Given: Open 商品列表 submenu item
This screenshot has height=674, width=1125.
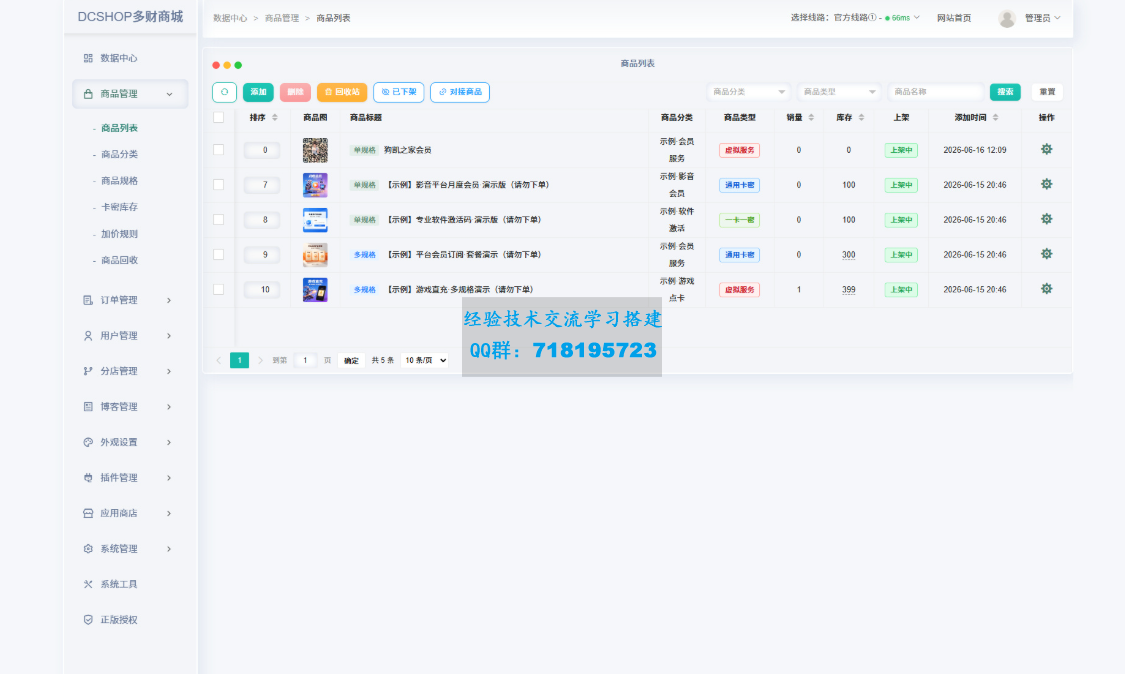Looking at the screenshot, I should click(119, 128).
